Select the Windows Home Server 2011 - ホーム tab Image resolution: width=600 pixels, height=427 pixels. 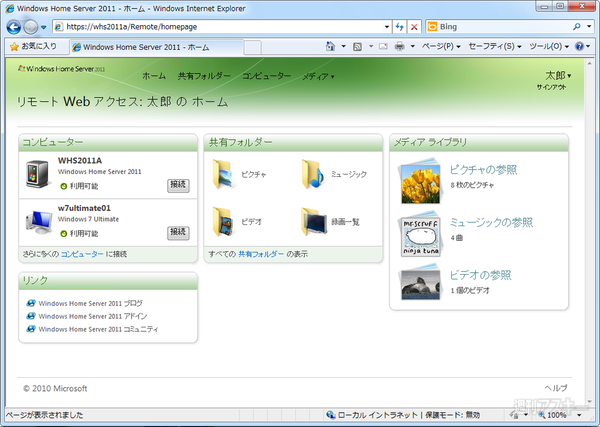tap(157, 47)
